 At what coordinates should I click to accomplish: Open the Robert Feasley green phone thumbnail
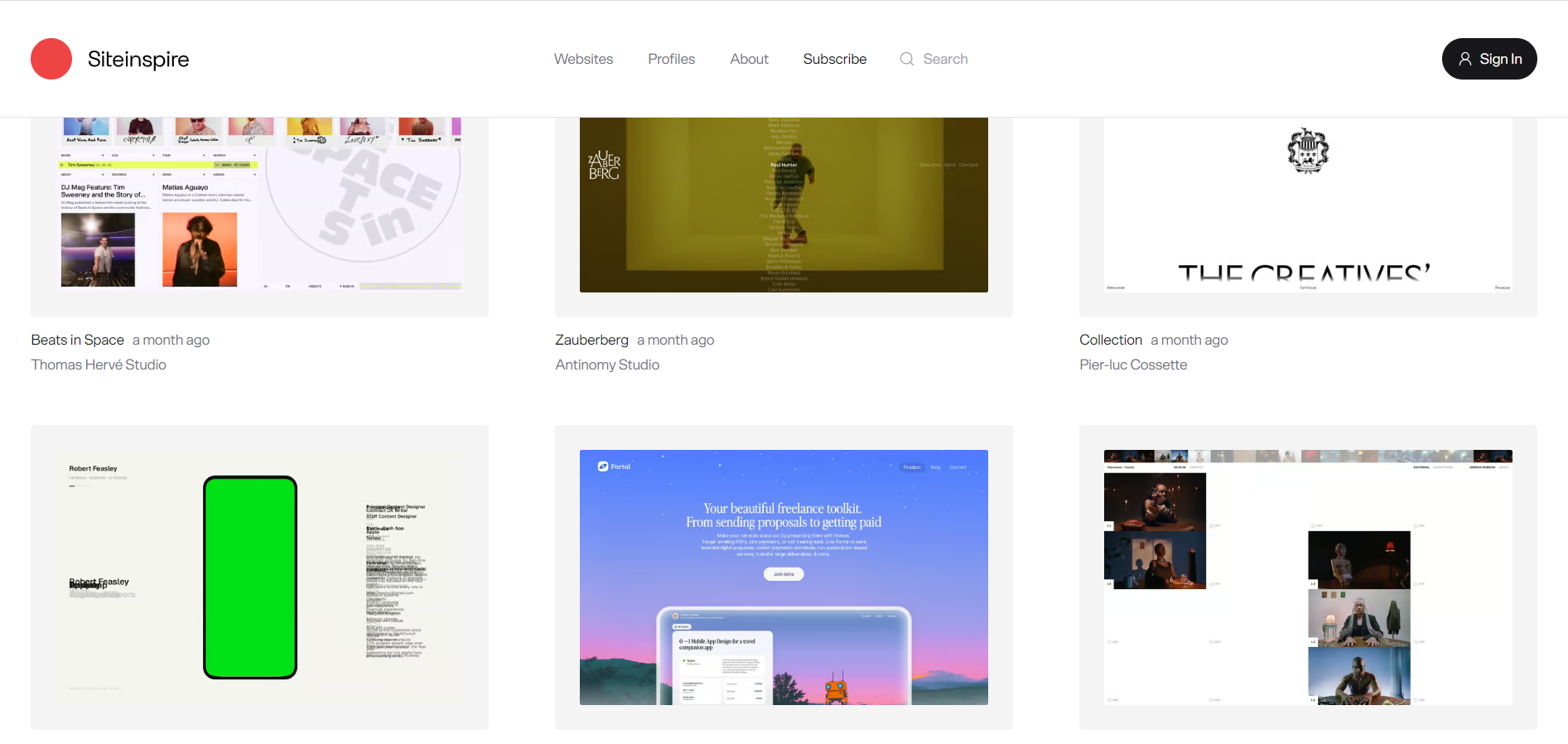click(x=259, y=577)
